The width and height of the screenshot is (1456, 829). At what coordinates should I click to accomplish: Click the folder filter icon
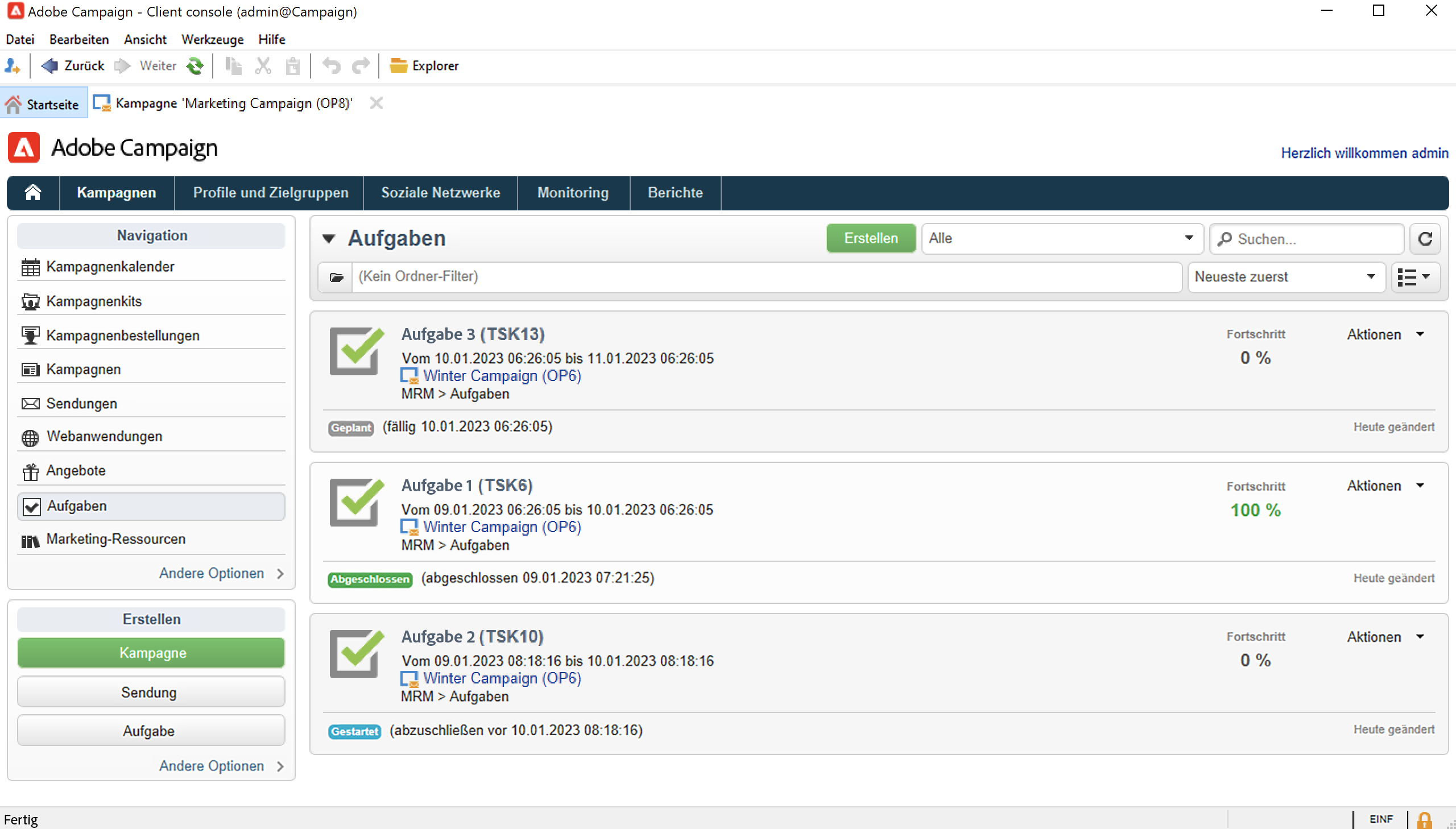(336, 277)
